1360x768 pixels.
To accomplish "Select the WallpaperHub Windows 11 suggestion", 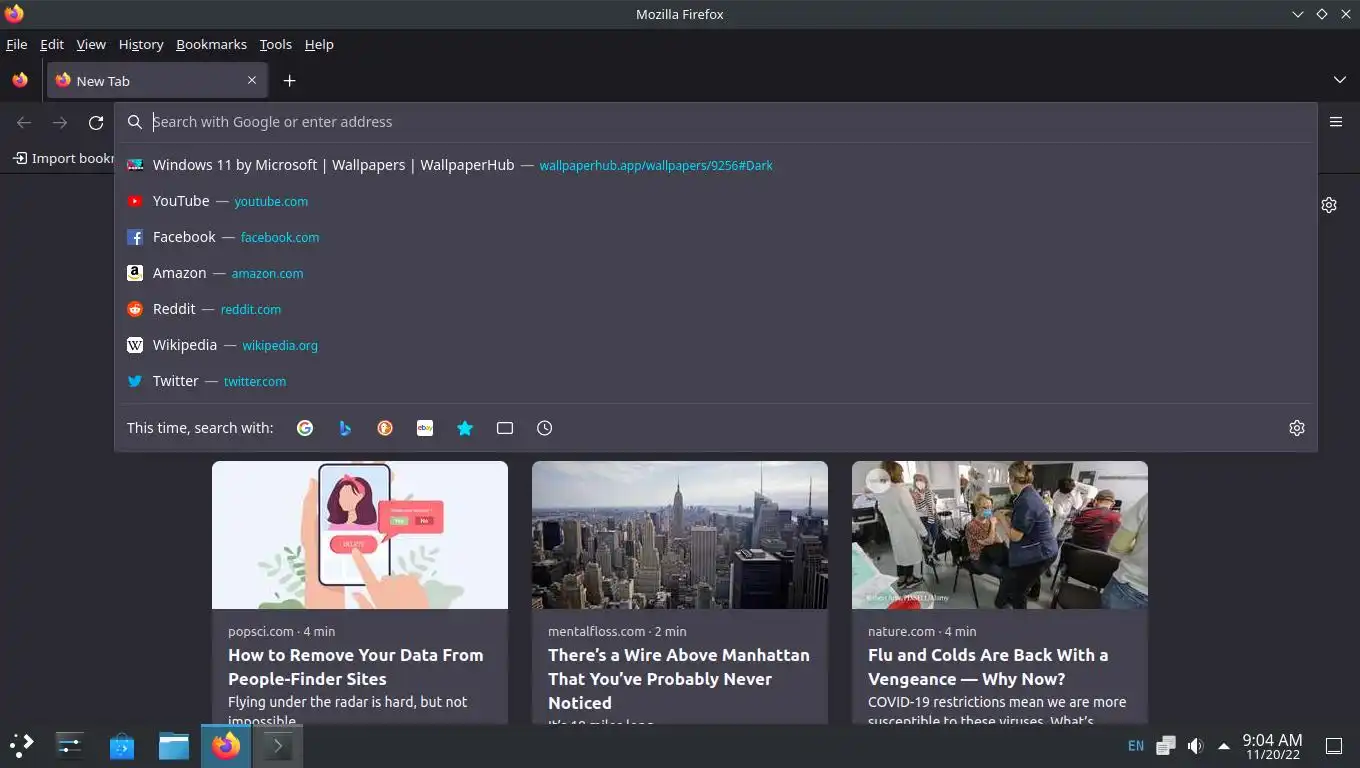I will point(715,165).
